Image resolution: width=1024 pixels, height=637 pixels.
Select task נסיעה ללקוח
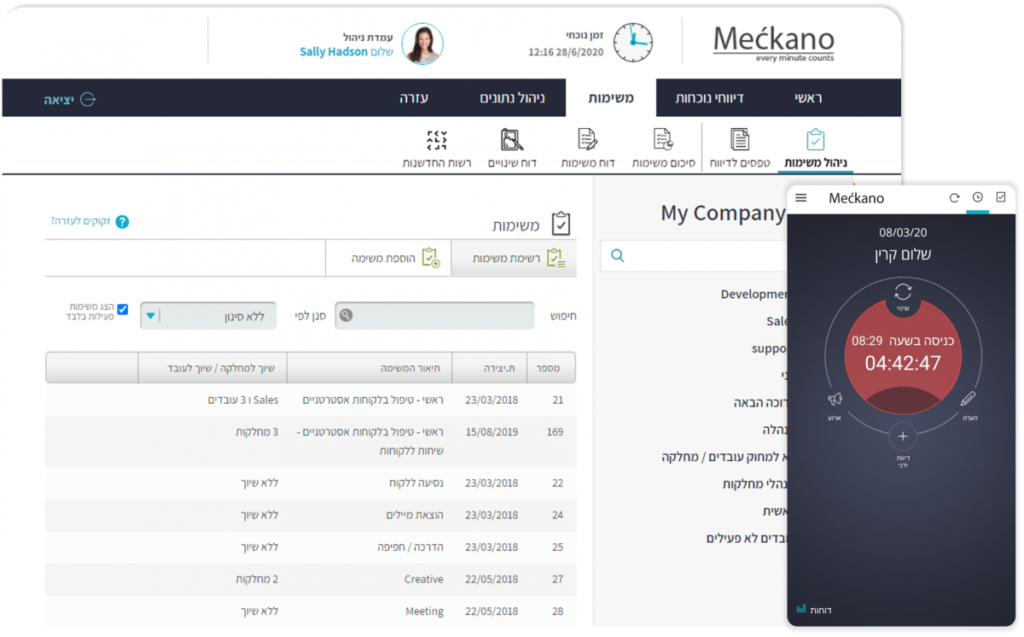click(x=311, y=483)
